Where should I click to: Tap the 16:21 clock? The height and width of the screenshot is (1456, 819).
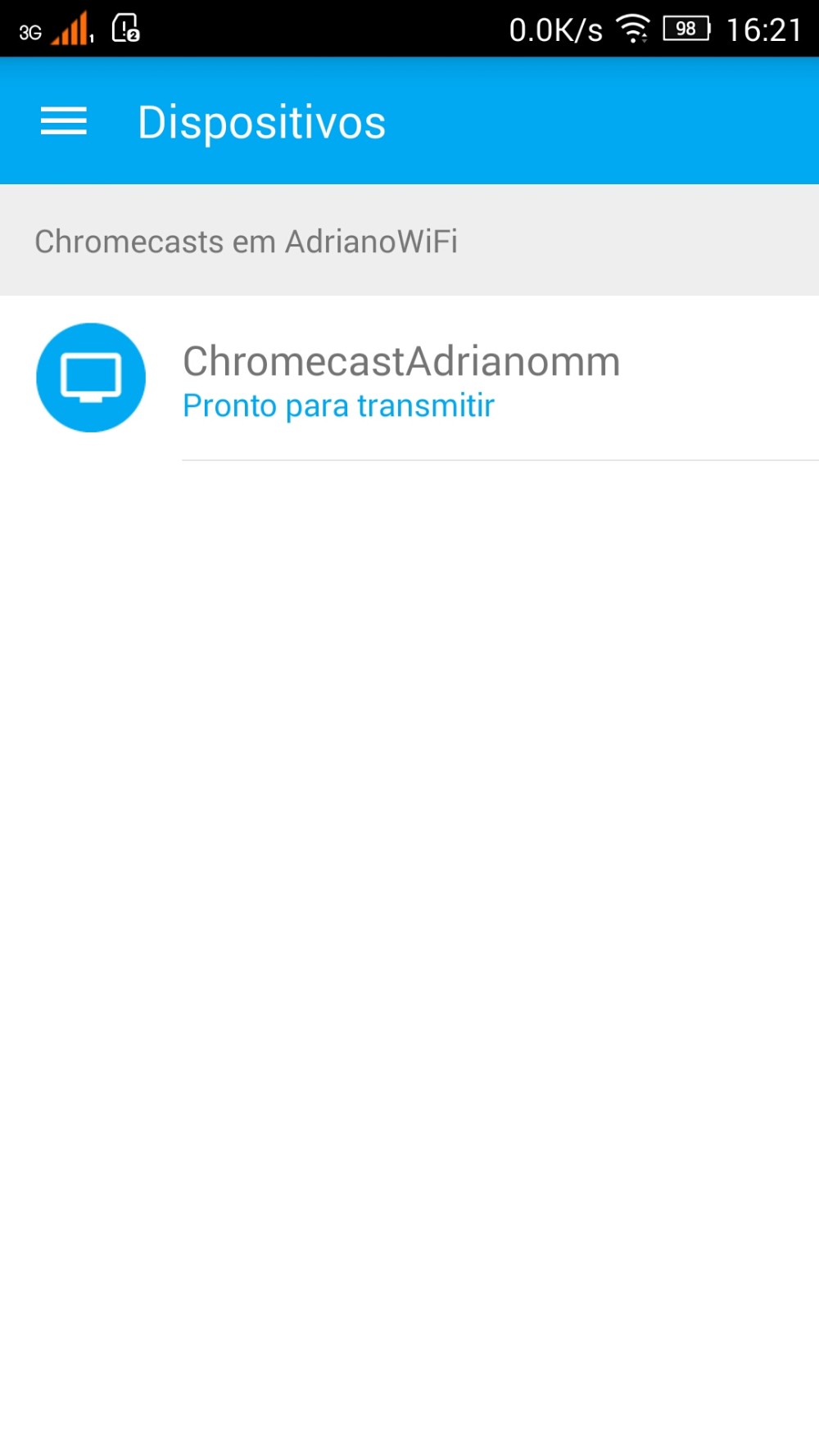click(764, 30)
